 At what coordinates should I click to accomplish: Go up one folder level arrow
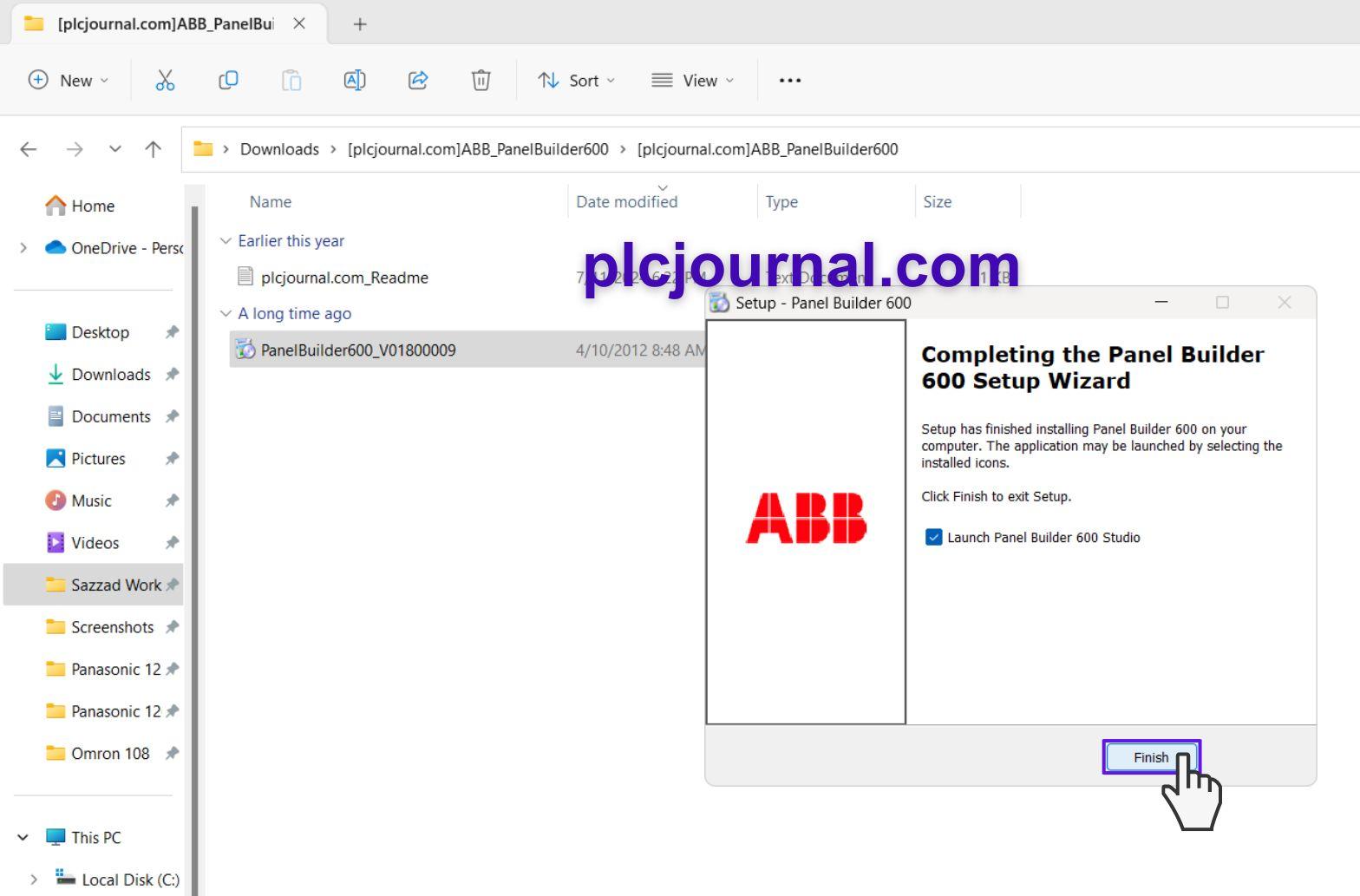coord(154,149)
